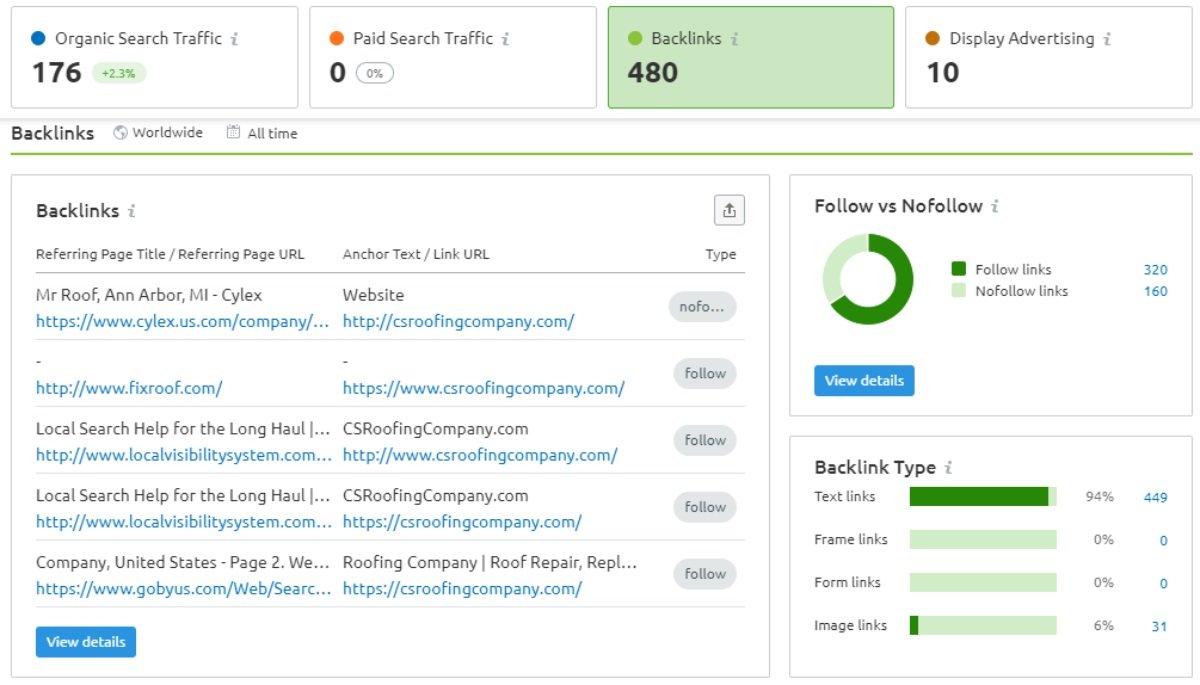This screenshot has height=685, width=1200.
Task: Click info icon next to Follow vs Nofollow
Action: pos(995,206)
